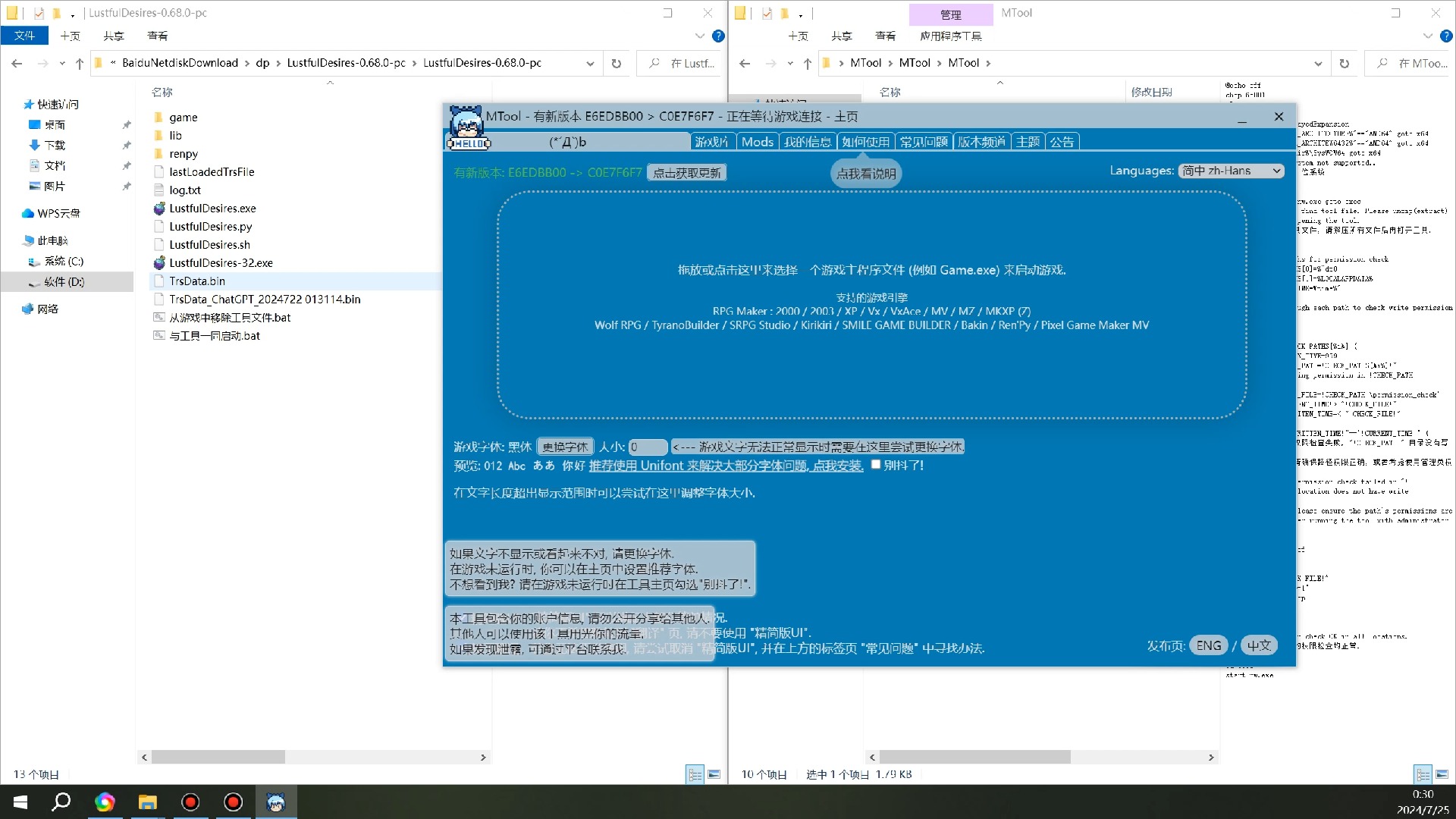Launch colorful browser icon on taskbar
The image size is (1456, 819).
click(105, 802)
